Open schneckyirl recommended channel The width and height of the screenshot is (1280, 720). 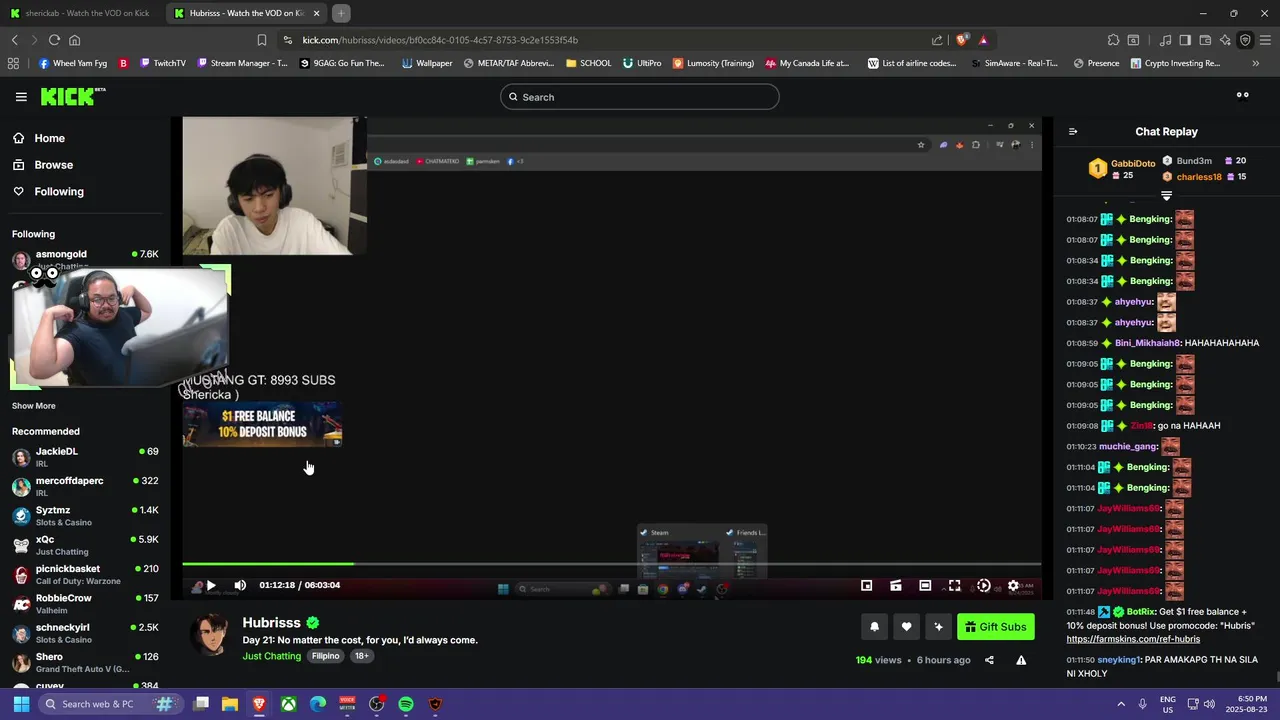(85, 633)
